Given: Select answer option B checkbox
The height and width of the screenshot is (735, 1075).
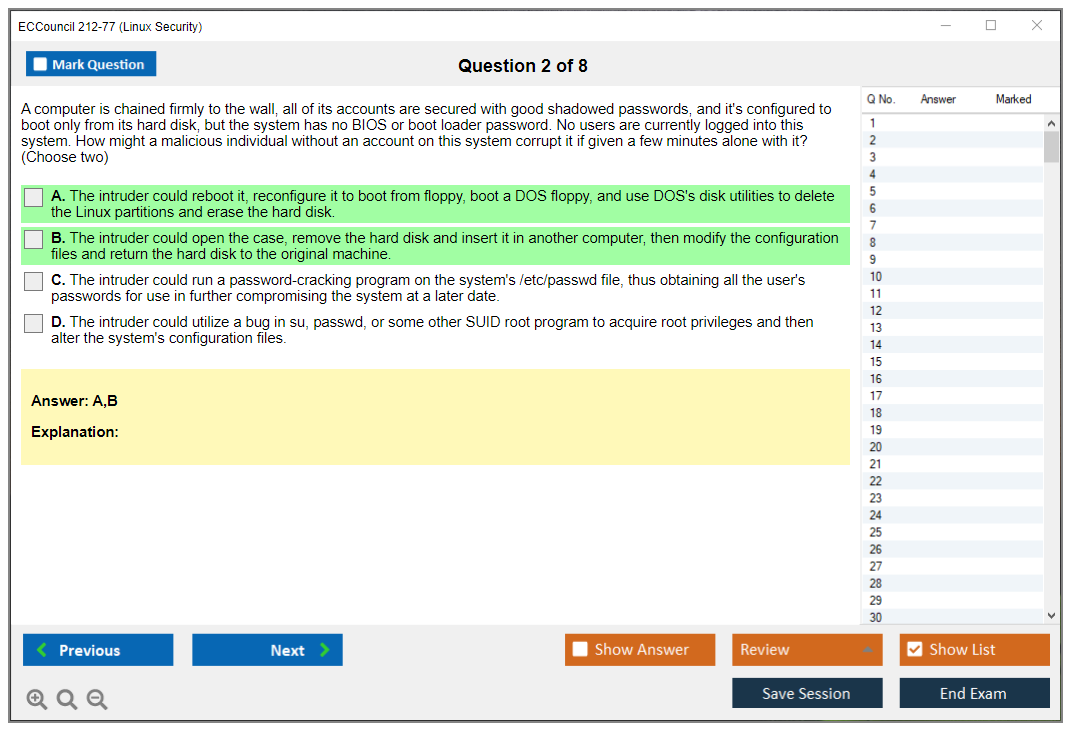Looking at the screenshot, I should [x=34, y=240].
